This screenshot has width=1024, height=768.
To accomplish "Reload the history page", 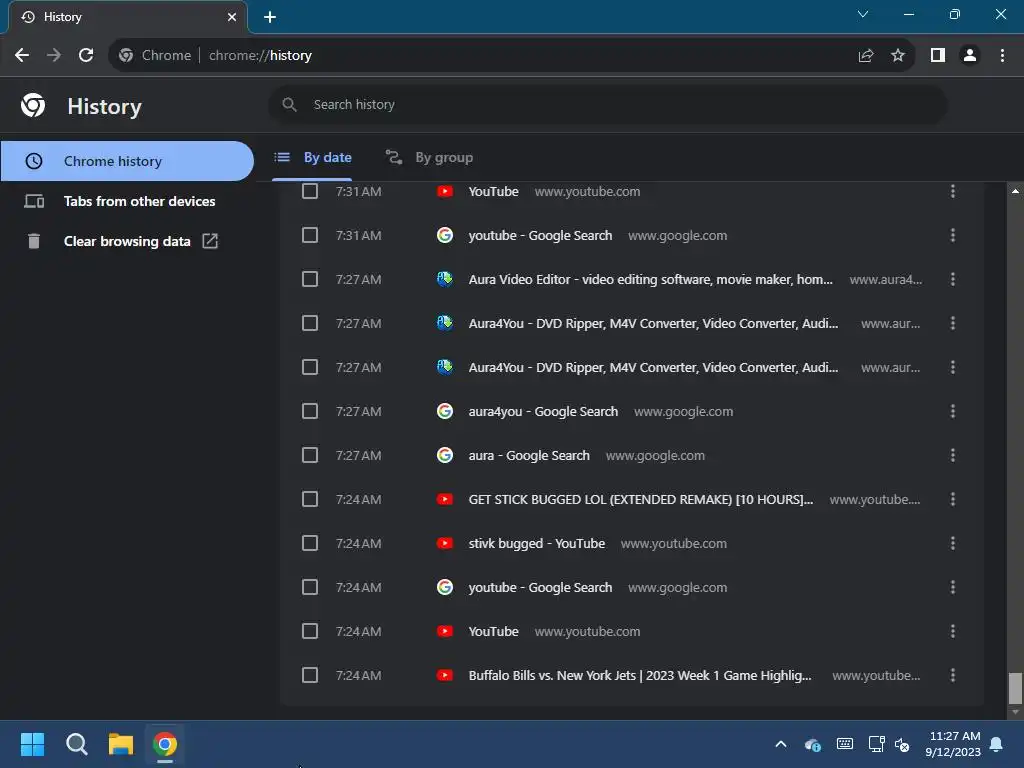I will click(x=86, y=56).
